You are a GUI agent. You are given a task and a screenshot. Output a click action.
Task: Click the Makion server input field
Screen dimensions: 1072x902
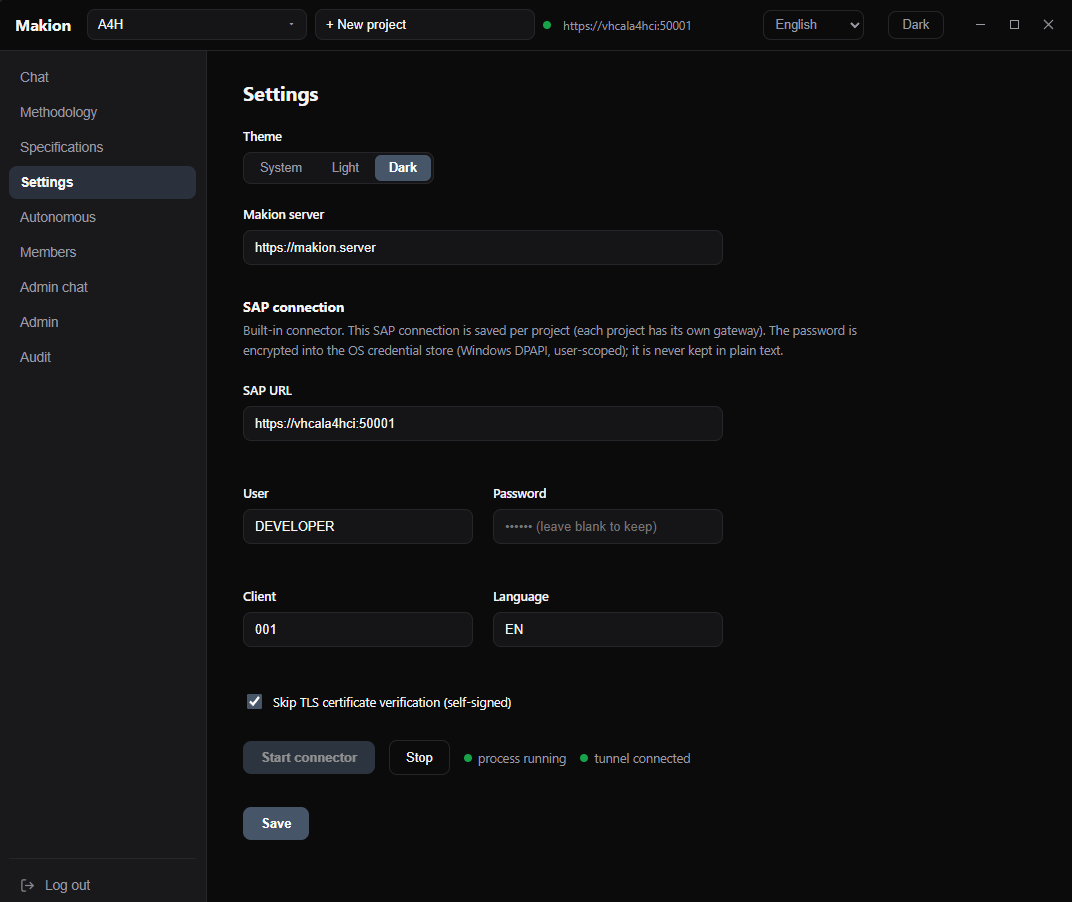(483, 248)
